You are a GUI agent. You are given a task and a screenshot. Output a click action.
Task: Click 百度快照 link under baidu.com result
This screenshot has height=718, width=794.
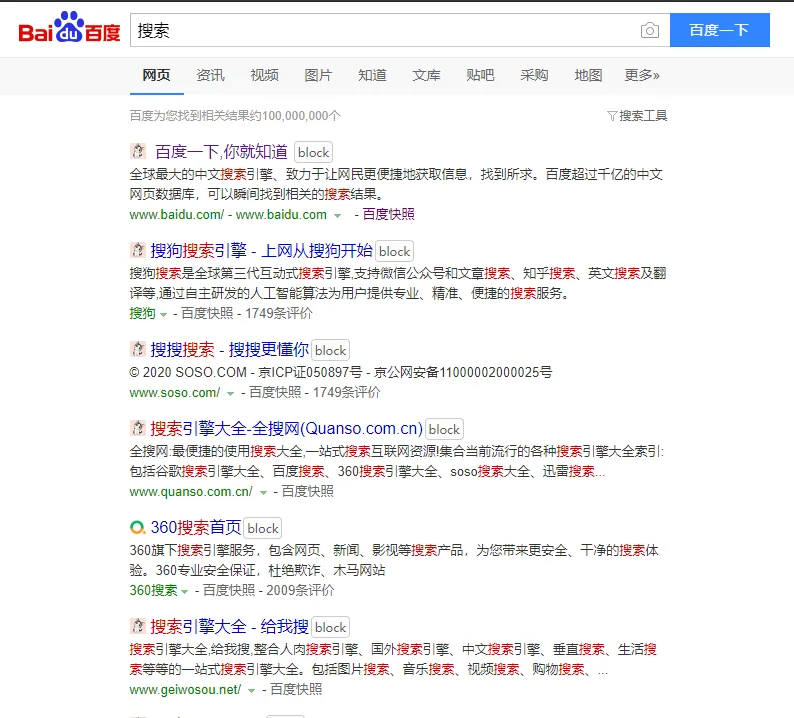click(x=388, y=214)
